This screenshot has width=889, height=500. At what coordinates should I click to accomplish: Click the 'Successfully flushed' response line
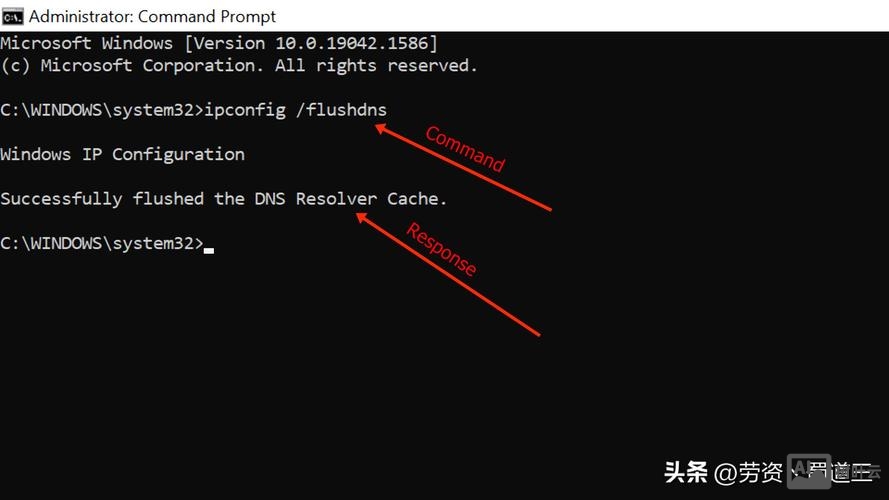[x=223, y=199]
